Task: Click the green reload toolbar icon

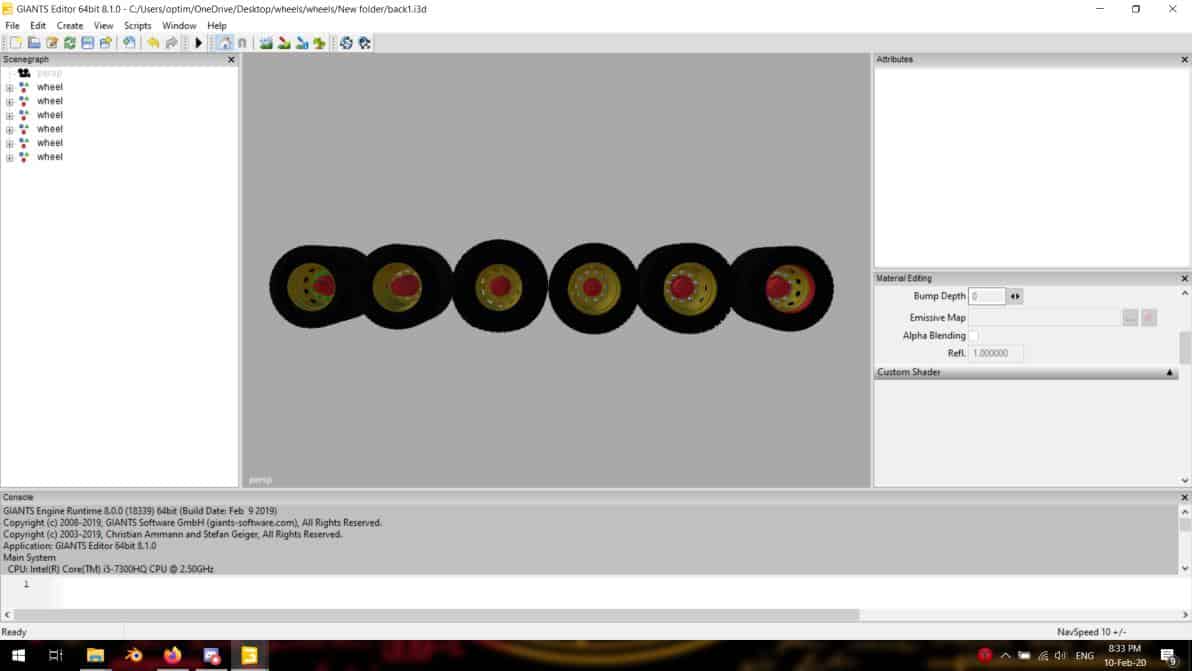Action: pos(69,43)
